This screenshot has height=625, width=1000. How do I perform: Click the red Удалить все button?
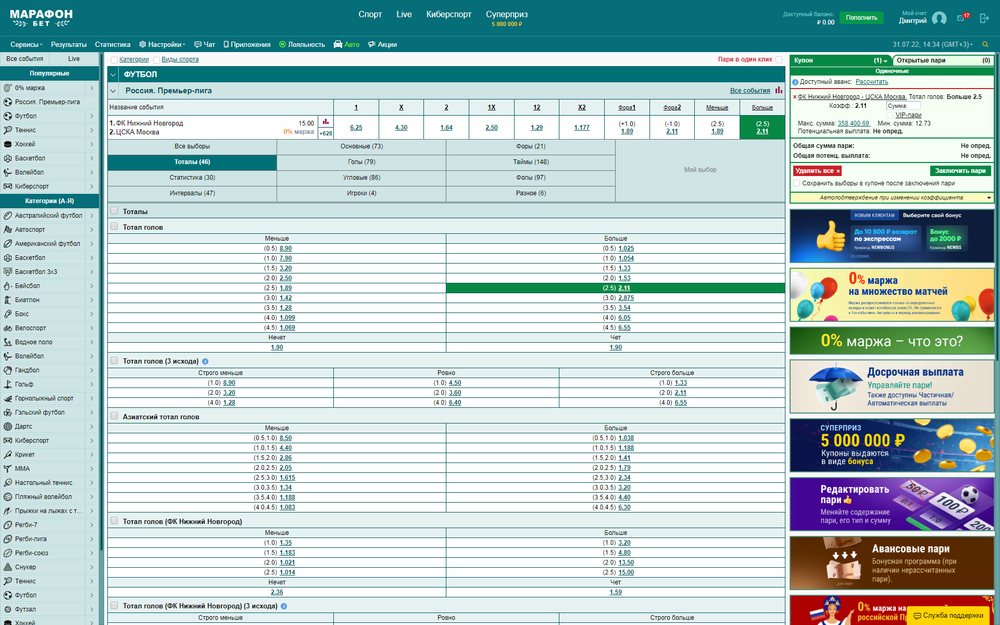[818, 171]
